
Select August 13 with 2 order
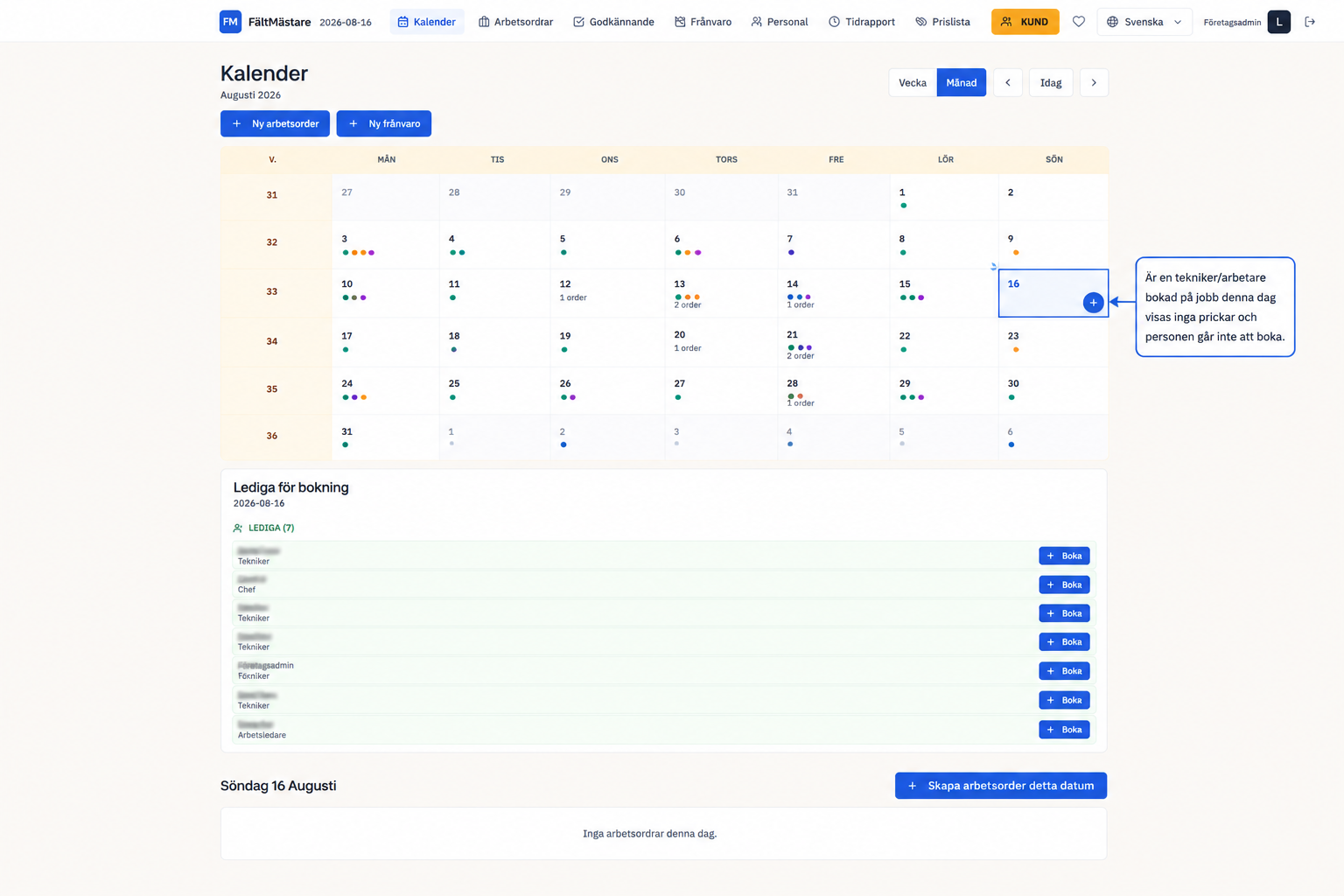(x=722, y=292)
